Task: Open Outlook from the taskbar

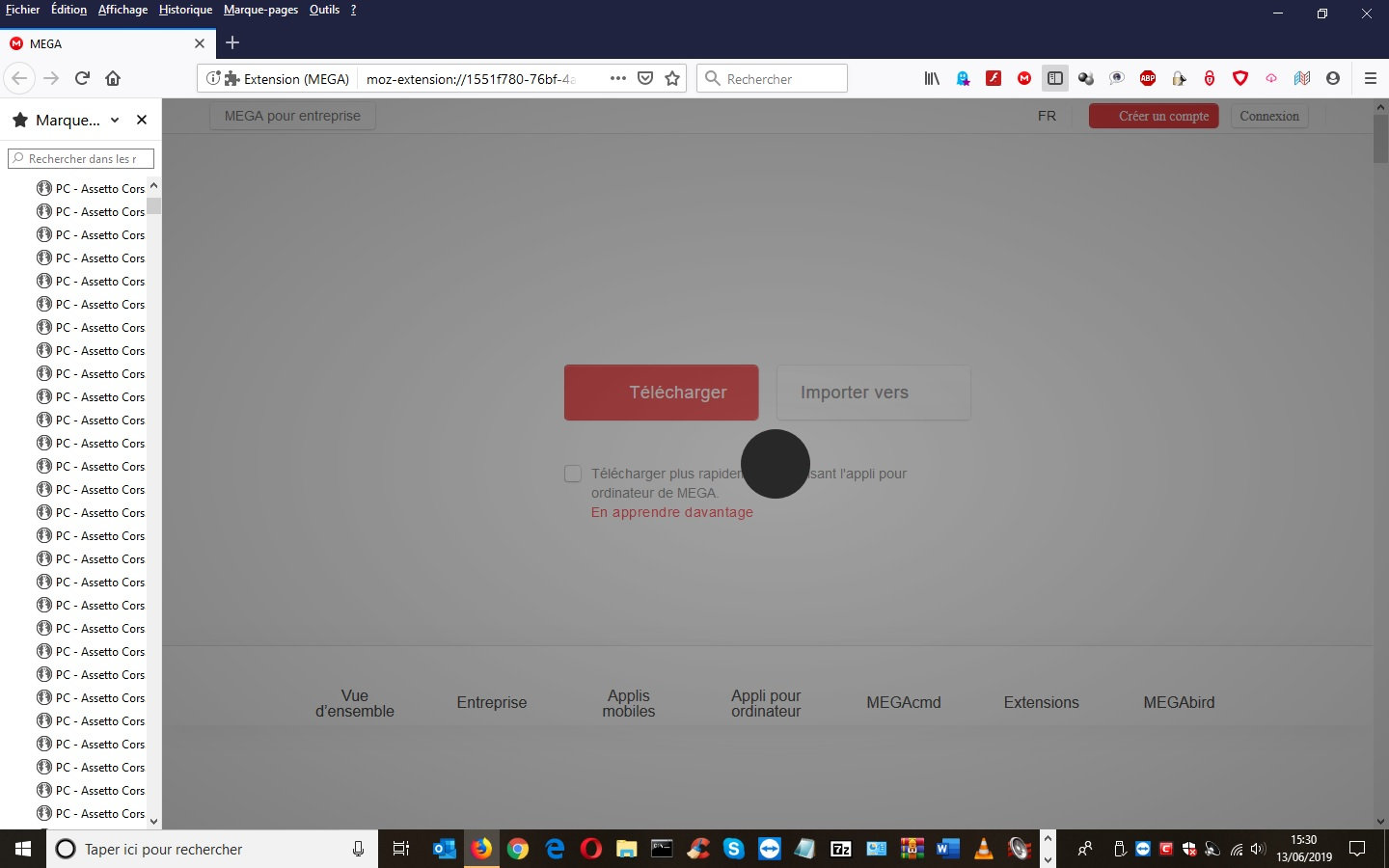Action: [x=444, y=849]
